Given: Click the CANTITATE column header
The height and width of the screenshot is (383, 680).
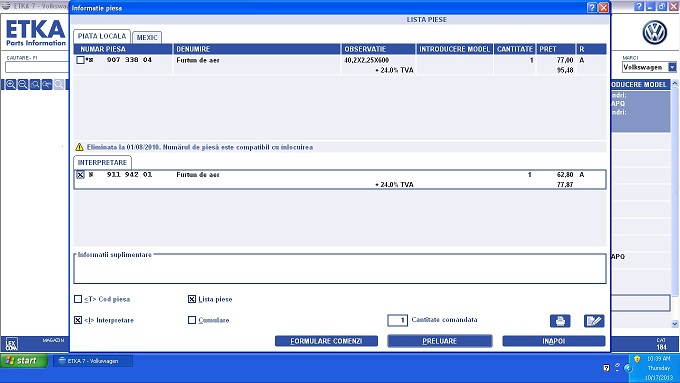Looking at the screenshot, I should pyautogui.click(x=515, y=49).
